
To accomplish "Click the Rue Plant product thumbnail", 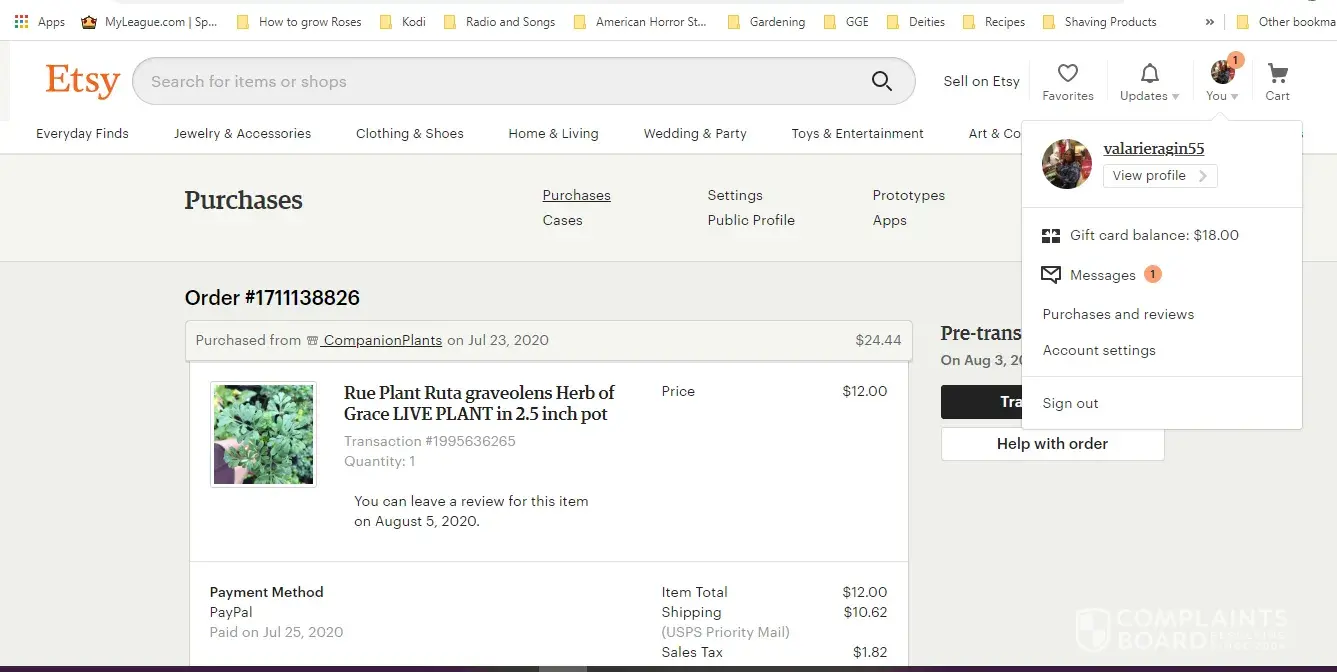I will (263, 434).
